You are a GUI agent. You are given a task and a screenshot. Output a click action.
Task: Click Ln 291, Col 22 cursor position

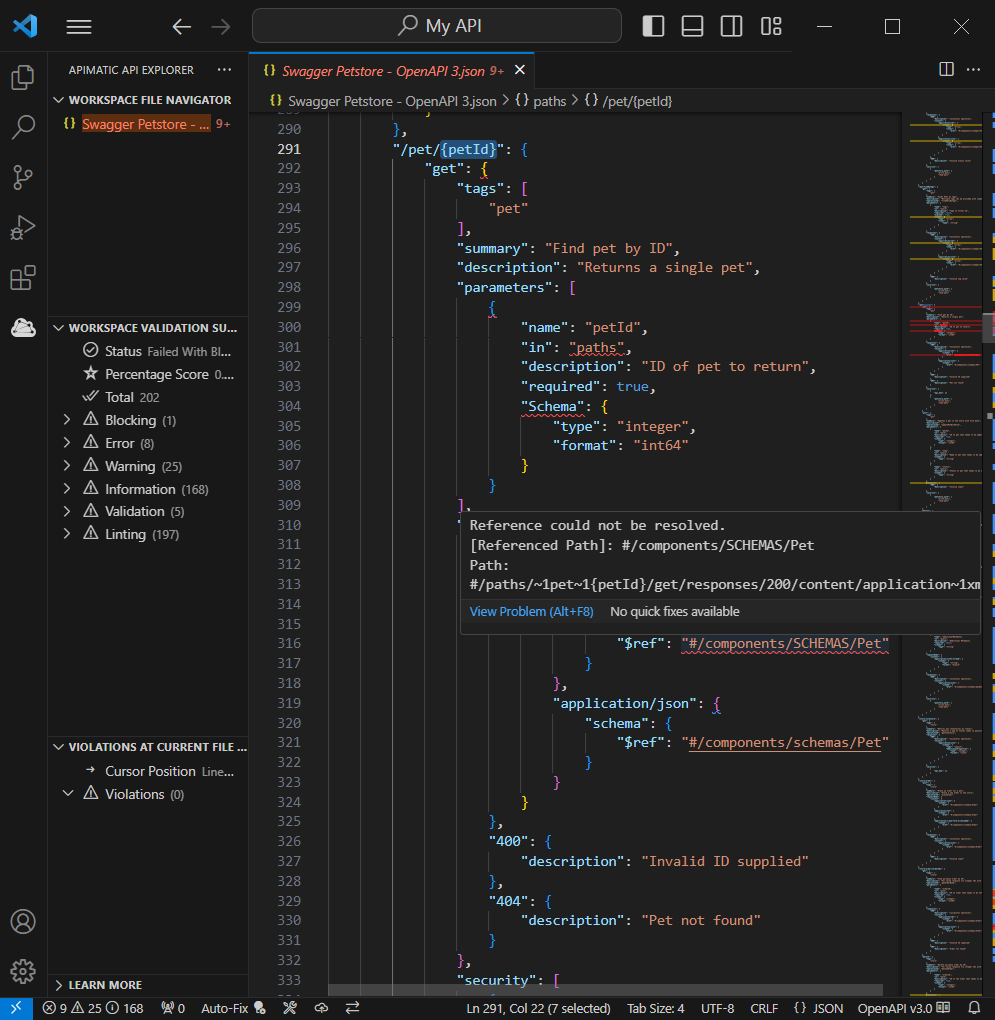[538, 1008]
